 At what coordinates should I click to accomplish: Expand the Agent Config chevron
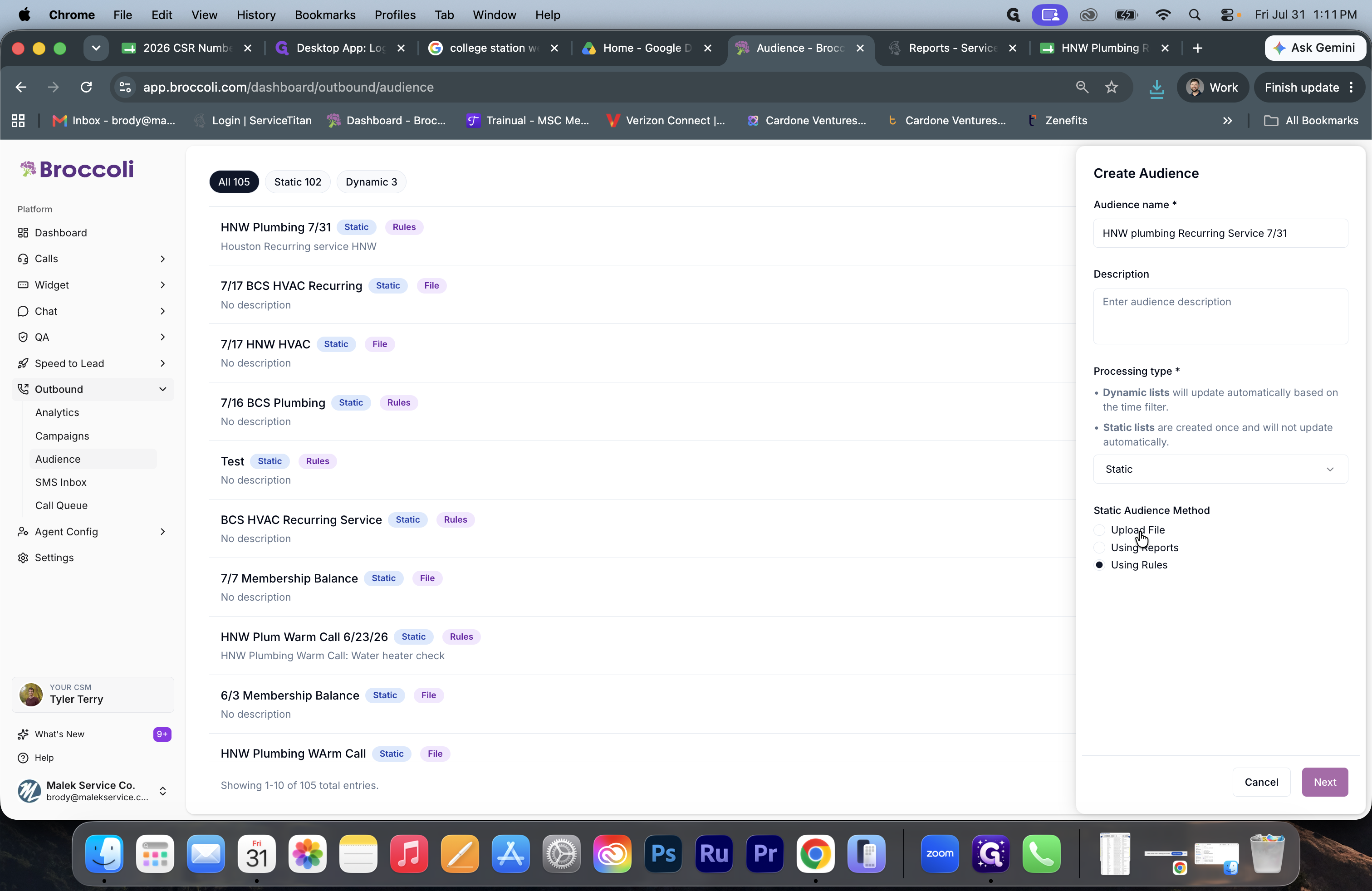tap(162, 531)
